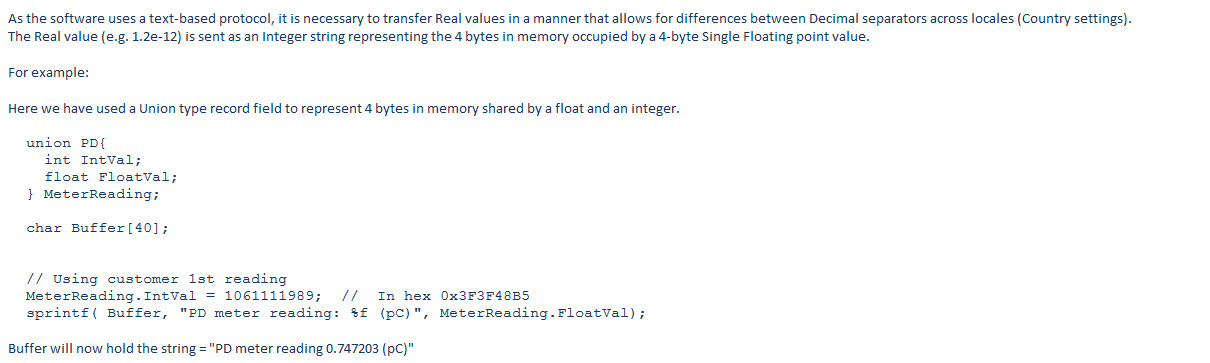The image size is (1210, 363).
Task: Click the 'int IntVal;' declaration line
Action: (93, 160)
